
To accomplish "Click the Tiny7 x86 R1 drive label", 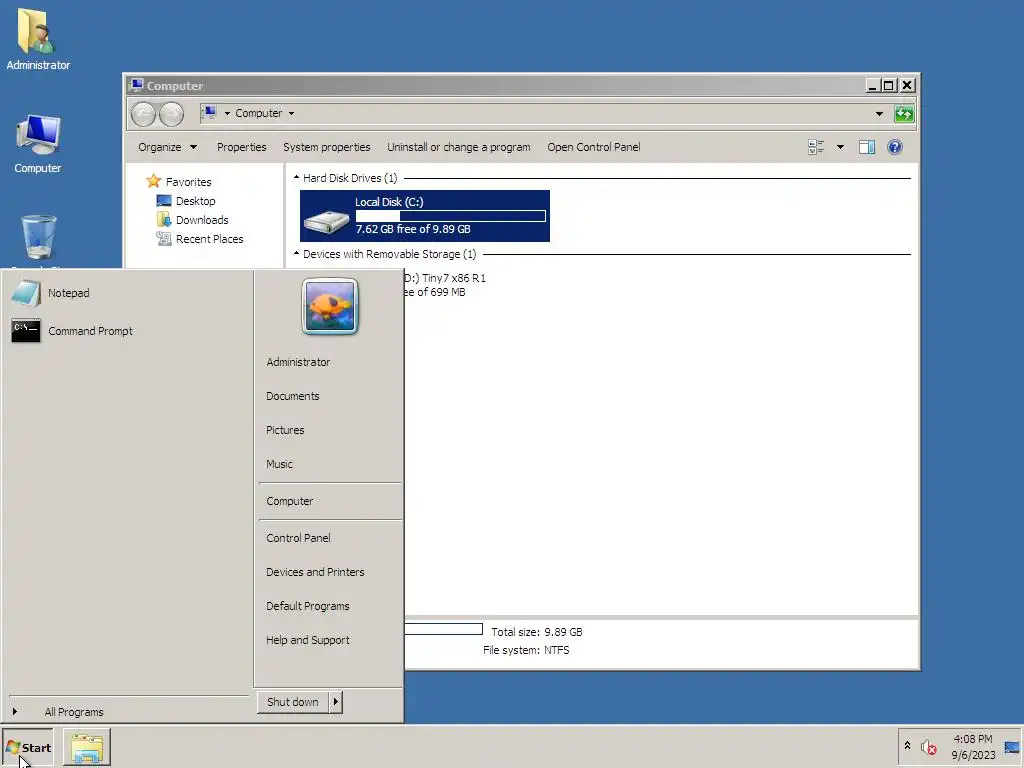I will [x=445, y=278].
